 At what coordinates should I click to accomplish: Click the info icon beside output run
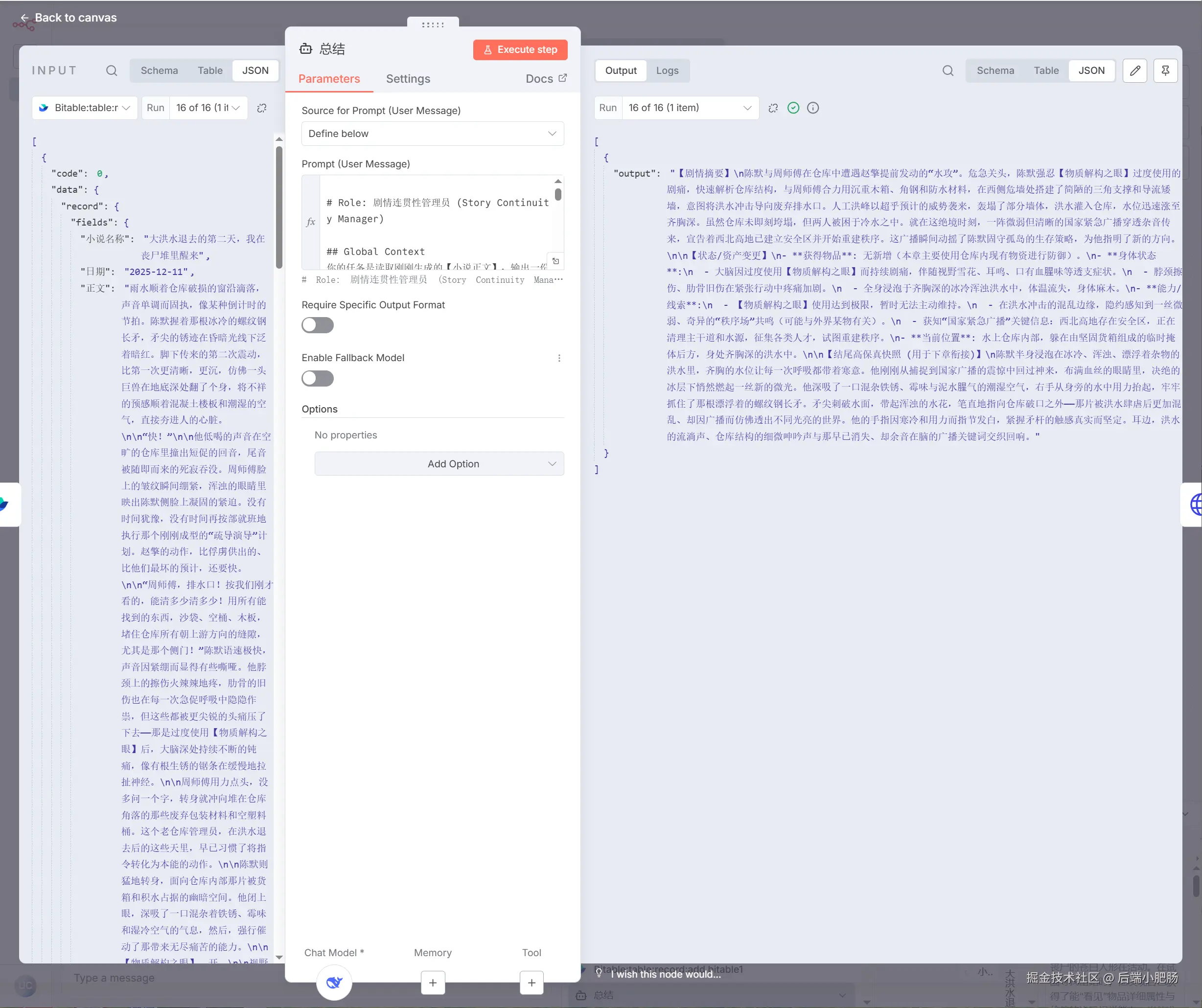point(813,108)
